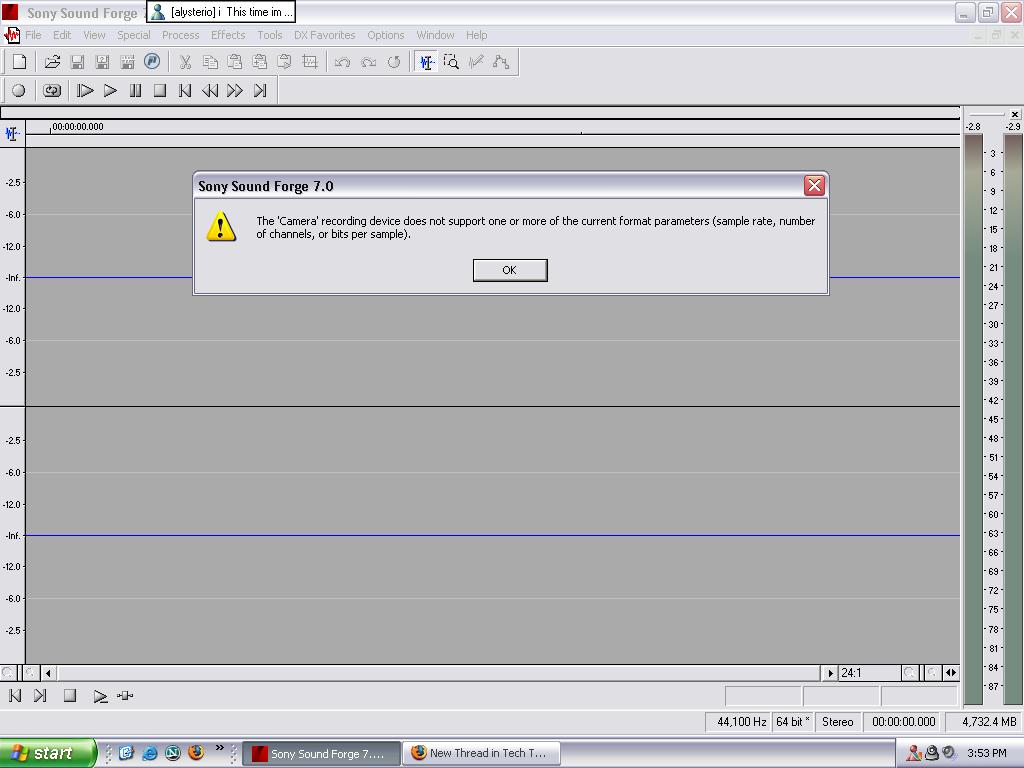The width and height of the screenshot is (1024, 768).
Task: Click the Rewind transport button
Action: point(210,91)
